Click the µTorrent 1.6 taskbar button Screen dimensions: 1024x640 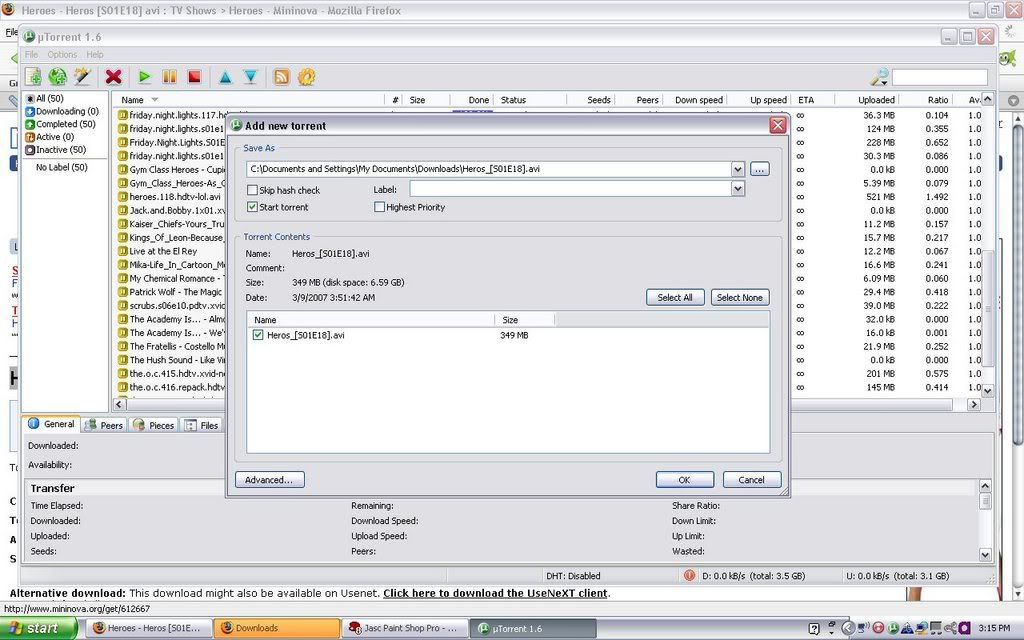(x=533, y=628)
